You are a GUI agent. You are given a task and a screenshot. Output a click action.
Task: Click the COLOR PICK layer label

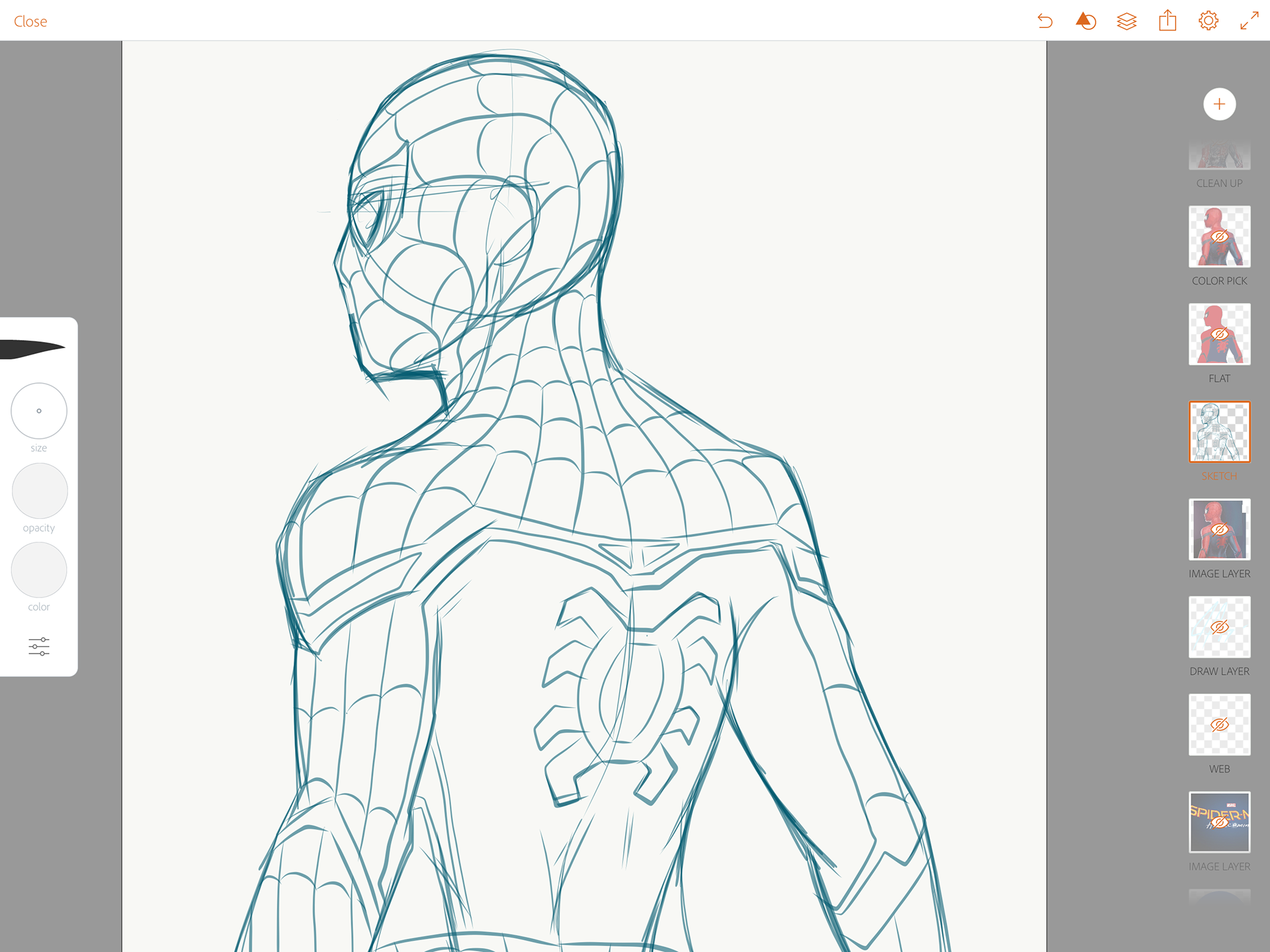click(x=1219, y=281)
